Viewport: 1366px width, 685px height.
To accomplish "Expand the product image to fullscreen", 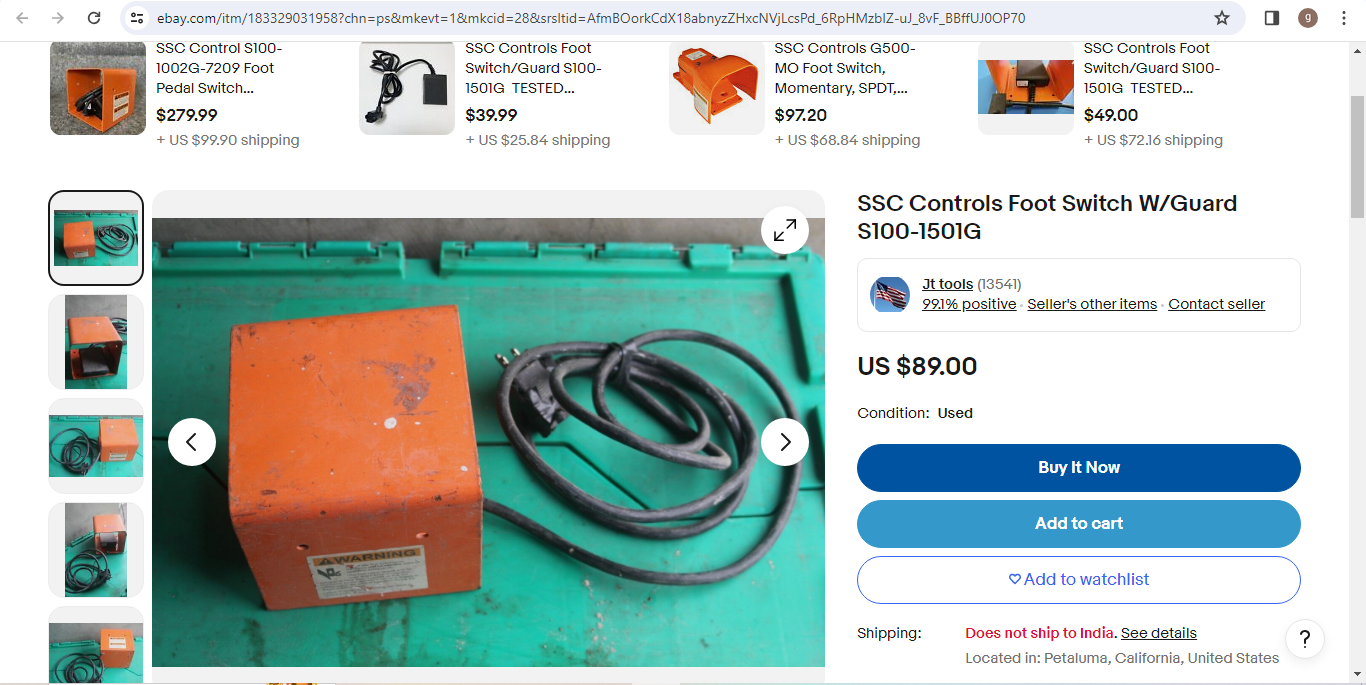I will [785, 230].
